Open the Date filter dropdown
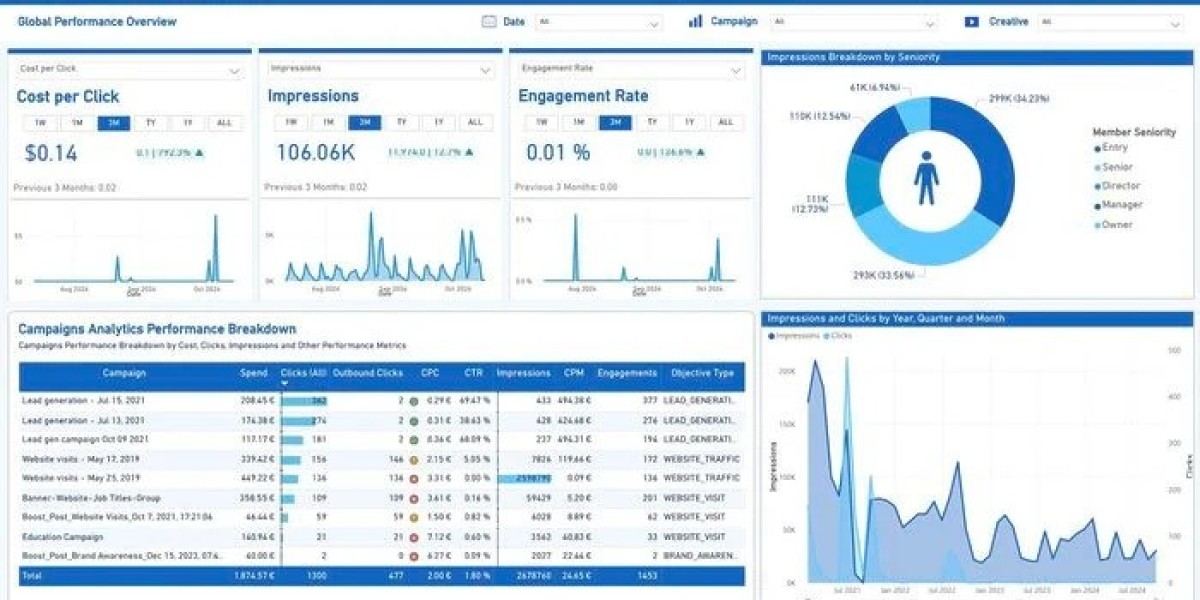1200x600 pixels. [599, 22]
